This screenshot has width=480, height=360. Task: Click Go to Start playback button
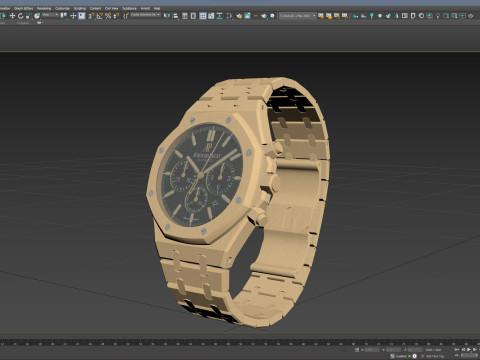click(457, 349)
